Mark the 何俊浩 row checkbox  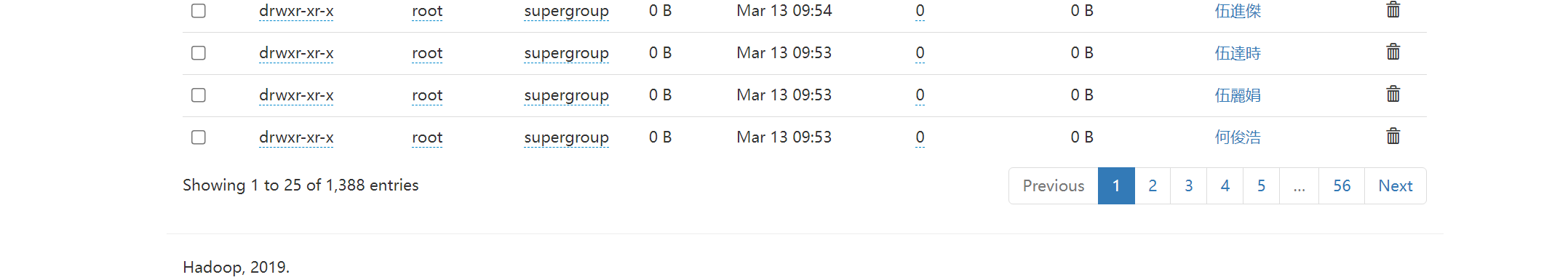[199, 137]
